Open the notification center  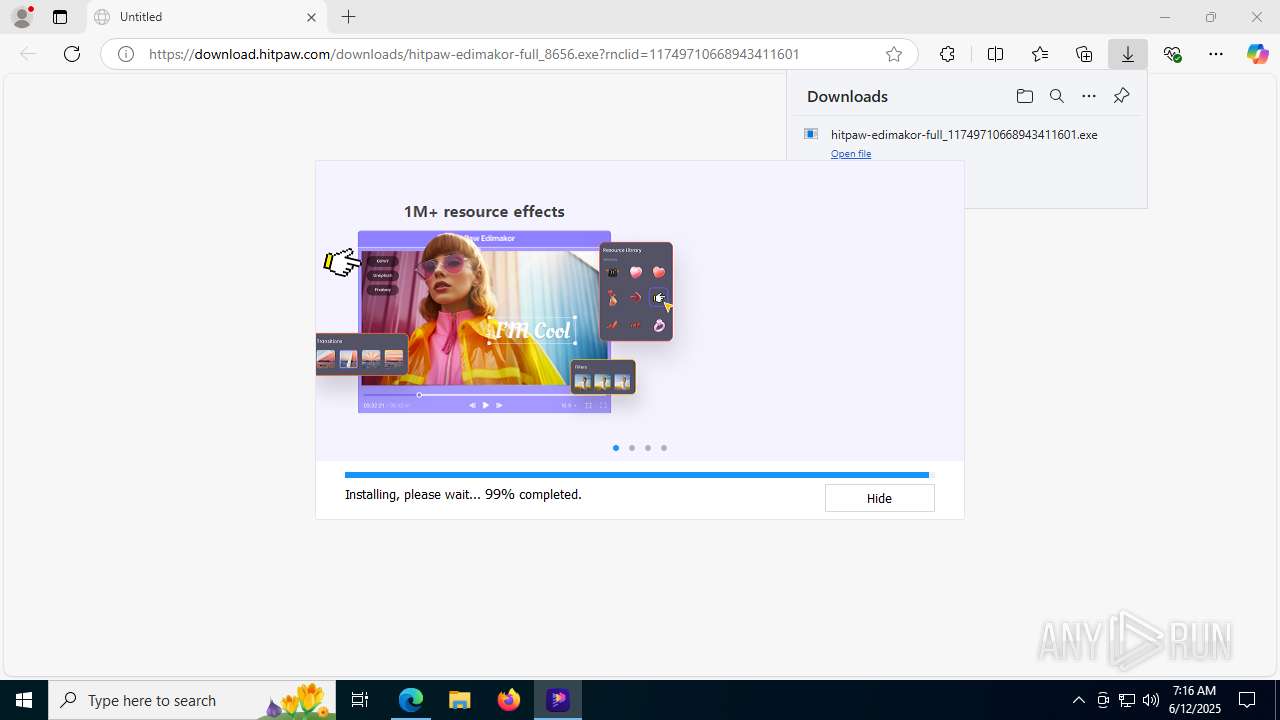click(1248, 700)
